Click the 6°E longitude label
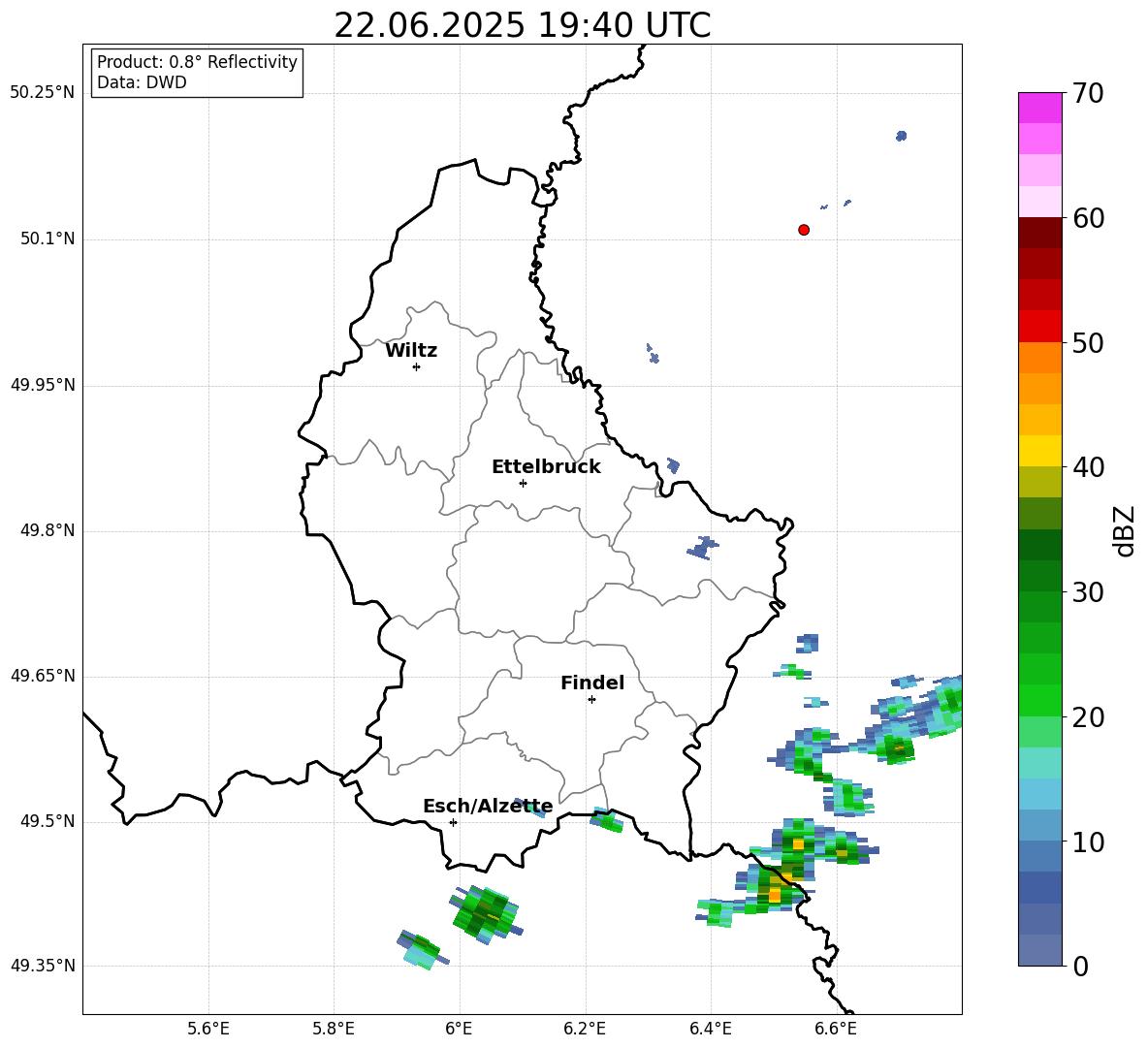This screenshot has height=1048, width=1148. pos(459,1029)
